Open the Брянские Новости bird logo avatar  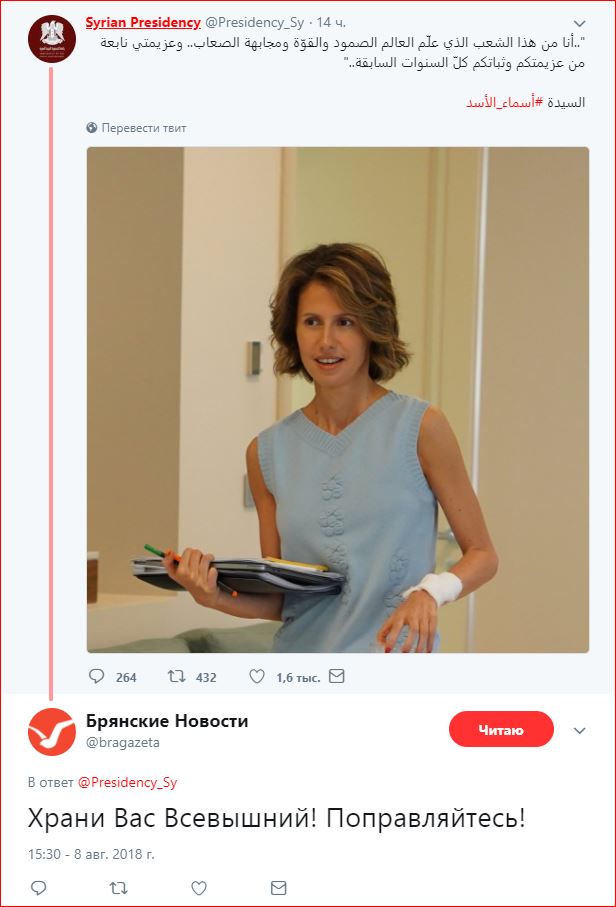point(52,732)
